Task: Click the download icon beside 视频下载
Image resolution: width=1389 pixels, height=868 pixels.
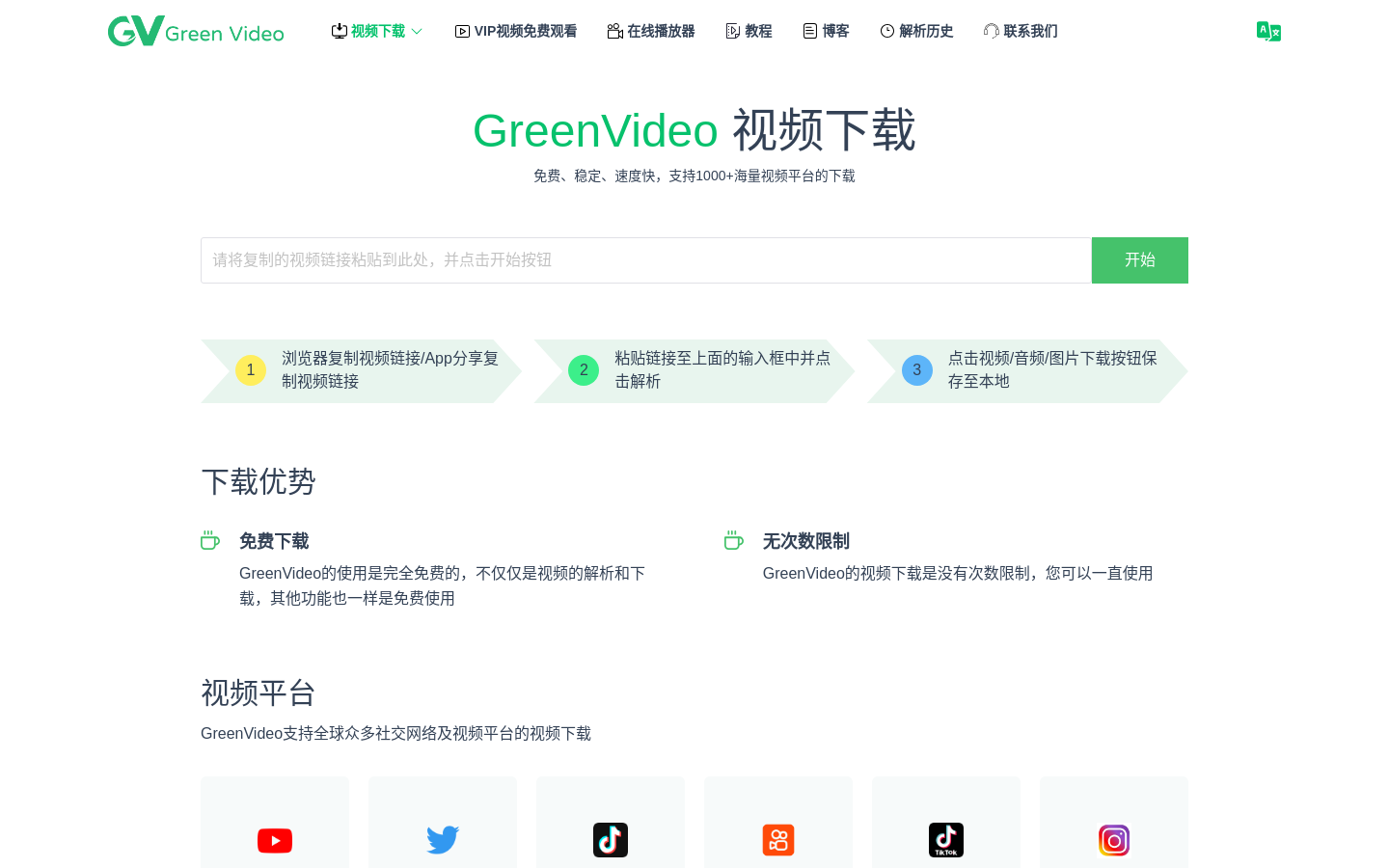Action: (340, 31)
